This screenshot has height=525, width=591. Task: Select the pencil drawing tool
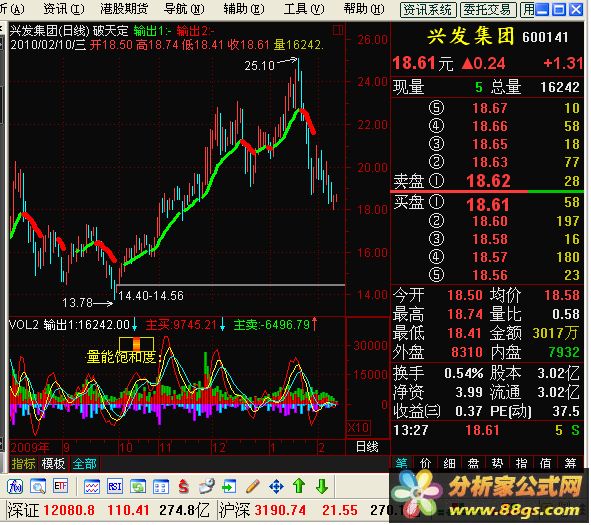[253, 487]
